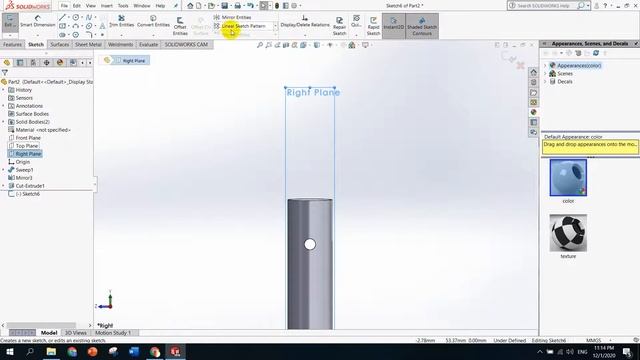Screen dimensions: 640x360
Task: Expand Decals in the task pane
Action: pos(545,82)
